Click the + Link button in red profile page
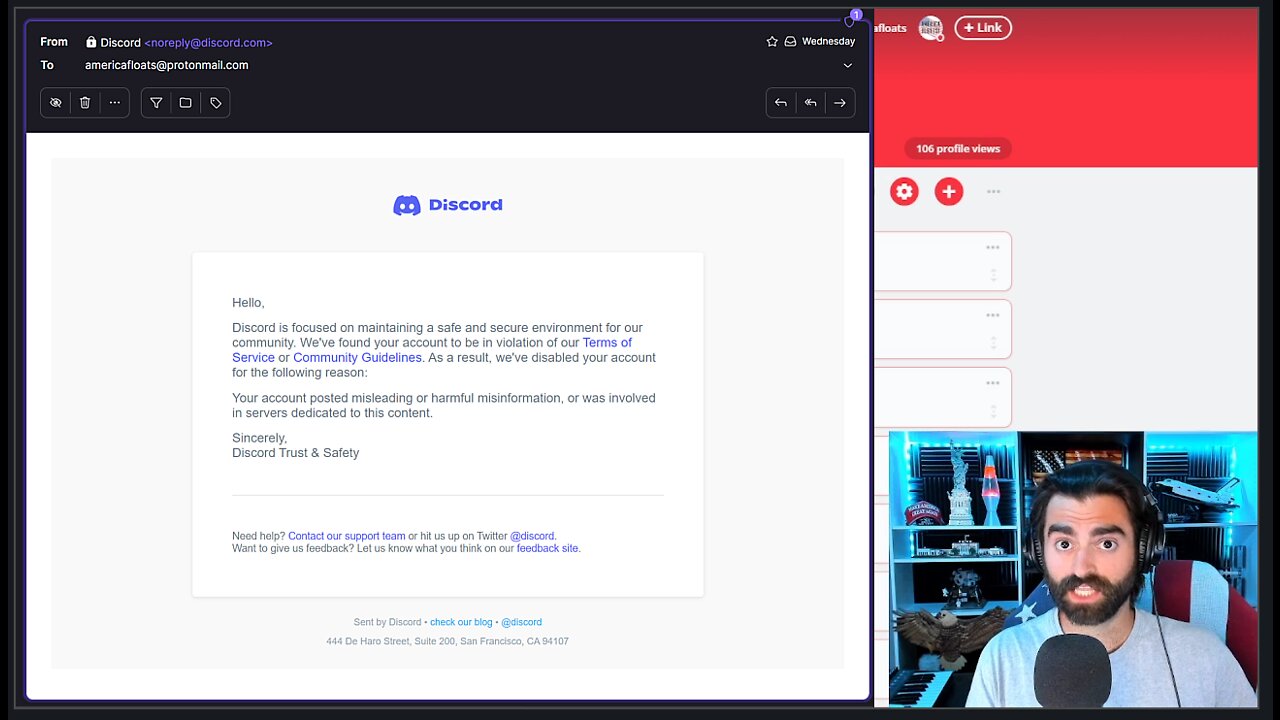The image size is (1280, 720). coord(983,28)
